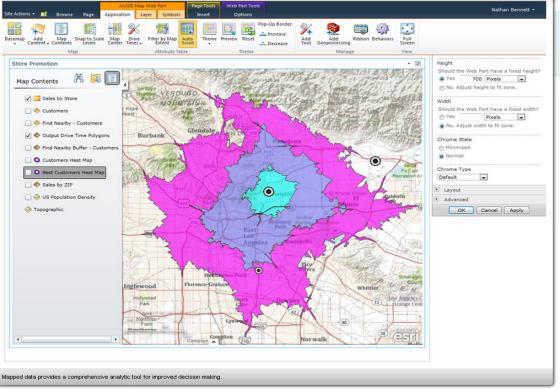
Task: Open the Ribbon manage option
Action: (x=361, y=32)
